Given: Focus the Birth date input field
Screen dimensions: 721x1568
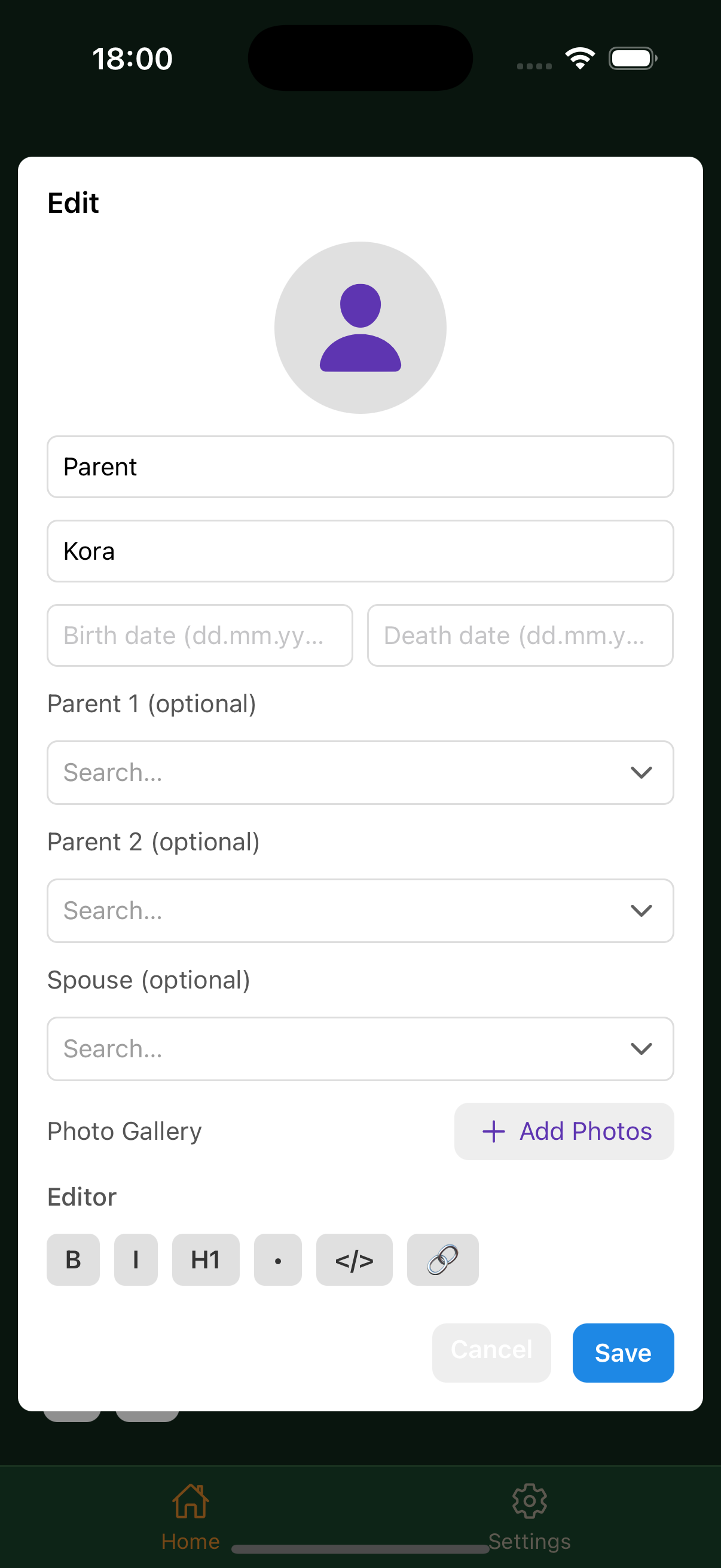Looking at the screenshot, I should (200, 636).
